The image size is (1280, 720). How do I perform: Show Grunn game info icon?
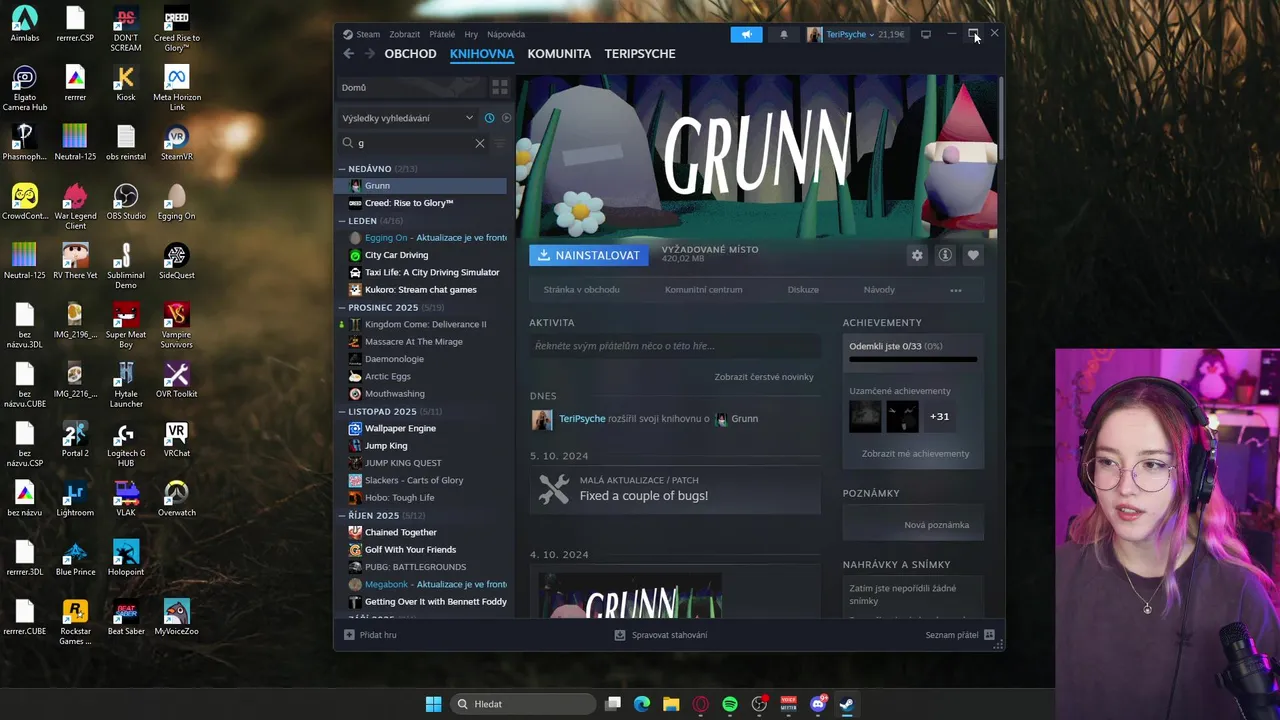[x=945, y=255]
